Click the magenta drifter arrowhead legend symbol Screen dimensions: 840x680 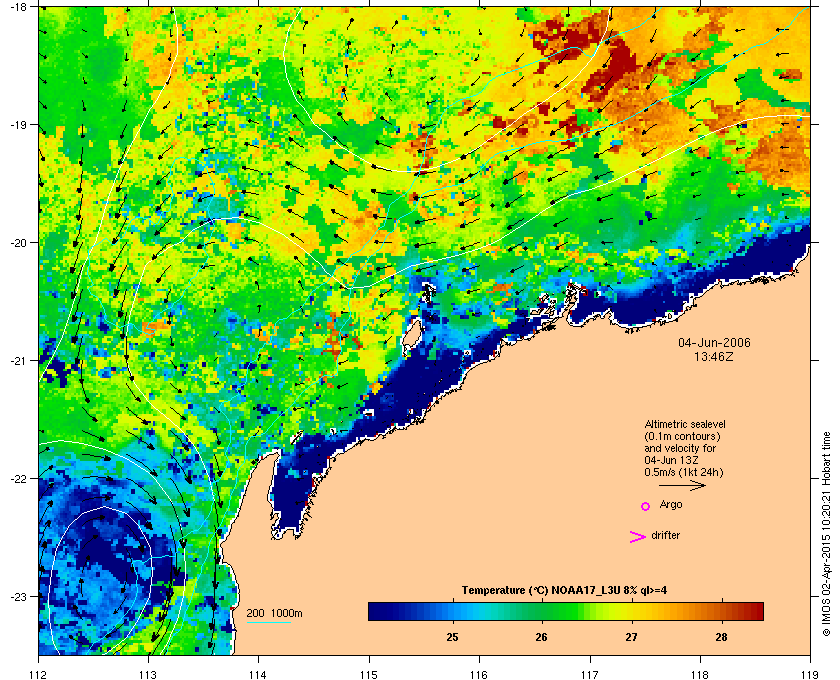[x=637, y=537]
